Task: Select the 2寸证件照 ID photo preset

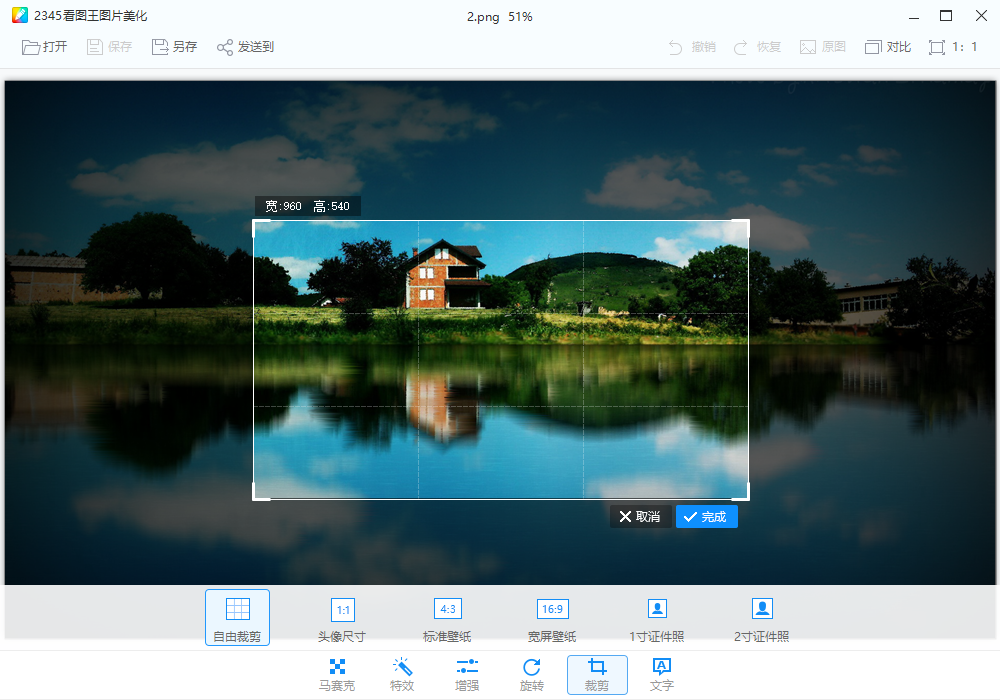Action: [x=762, y=617]
